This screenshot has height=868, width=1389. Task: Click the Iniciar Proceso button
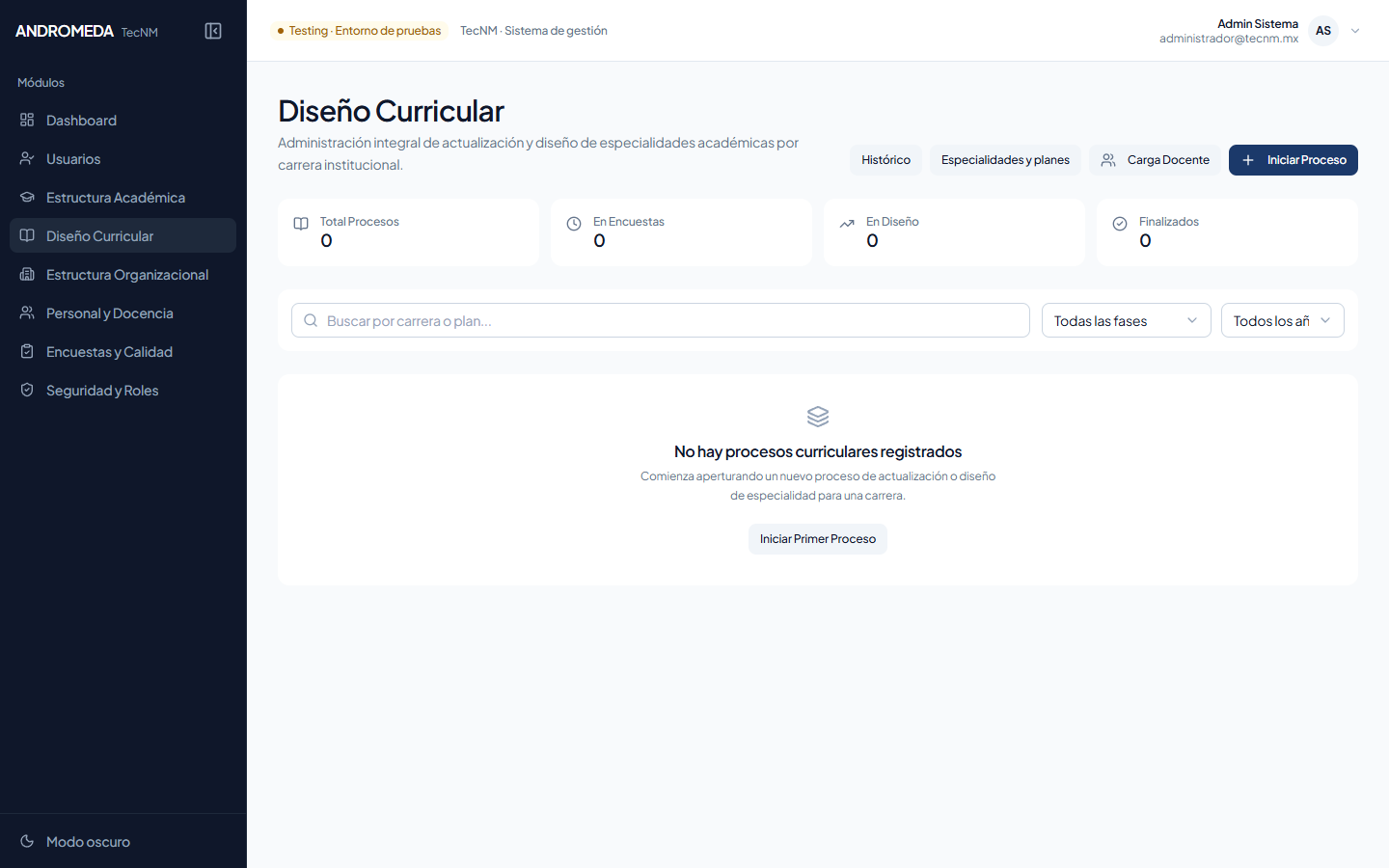click(1294, 160)
